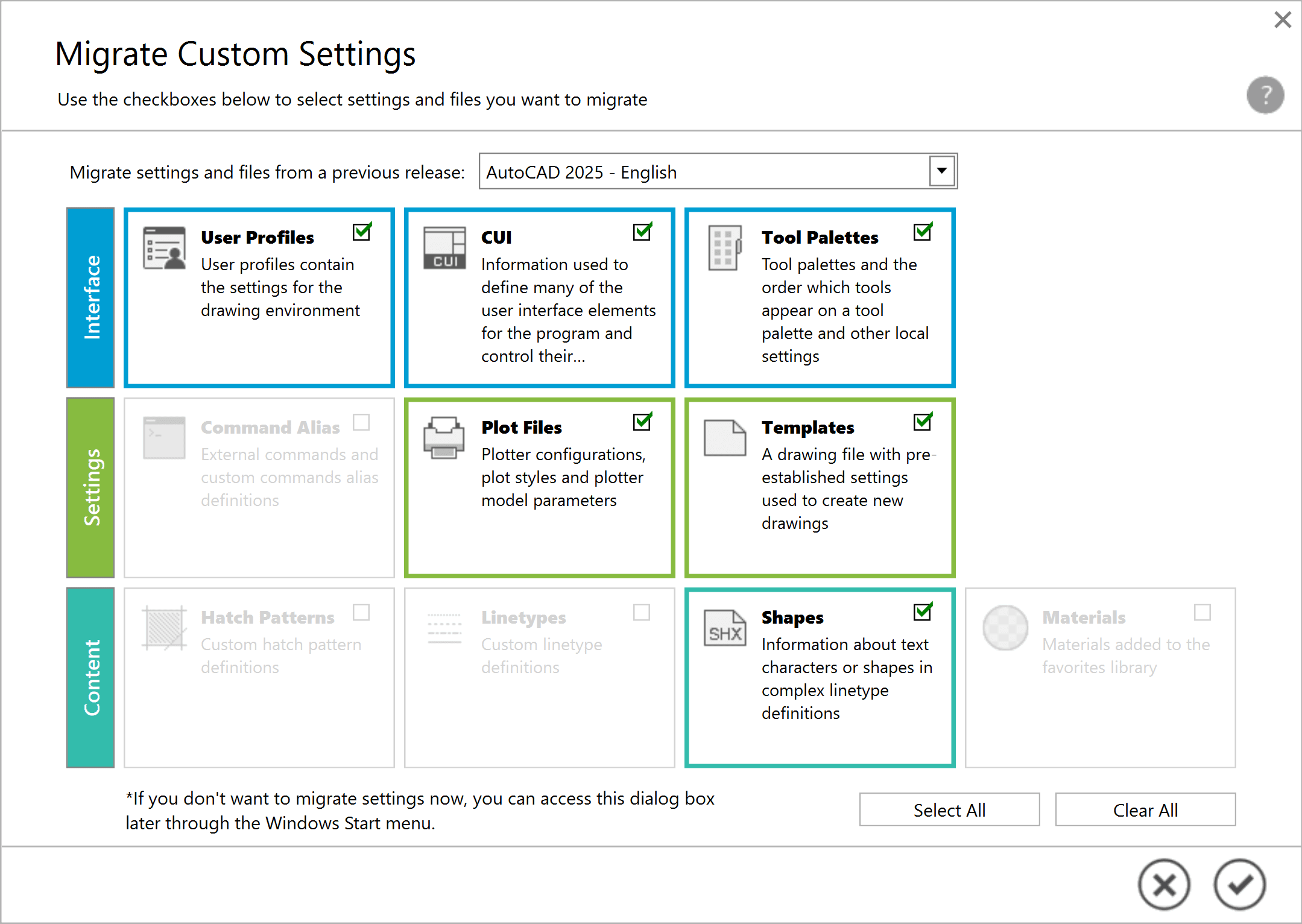Click the Tool Palettes icon
The image size is (1302, 924).
point(724,248)
